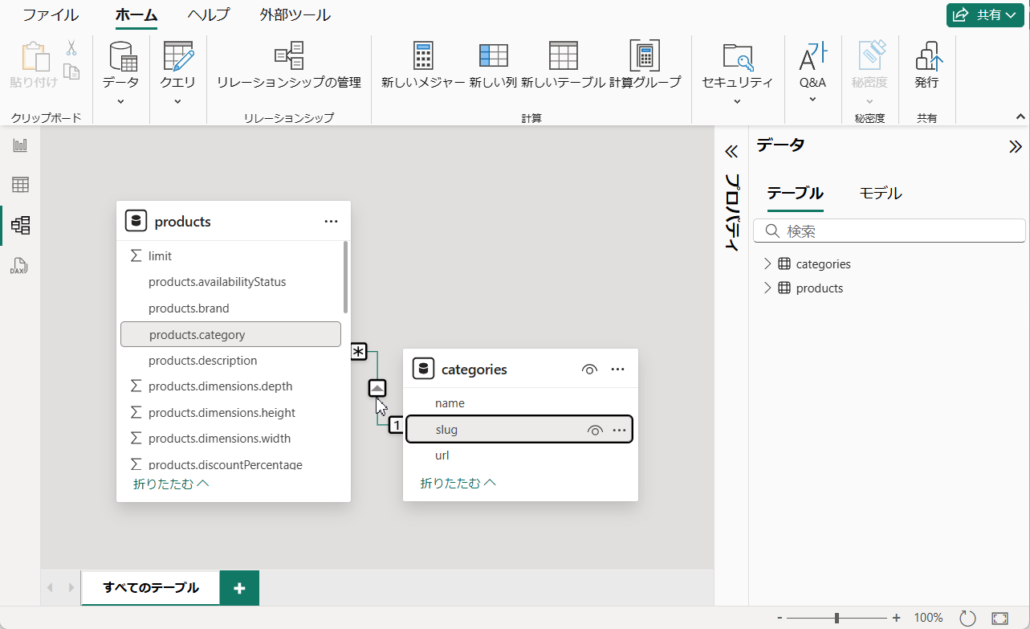Switch to Table view in left sidebar
The image size is (1030, 629).
[x=20, y=185]
